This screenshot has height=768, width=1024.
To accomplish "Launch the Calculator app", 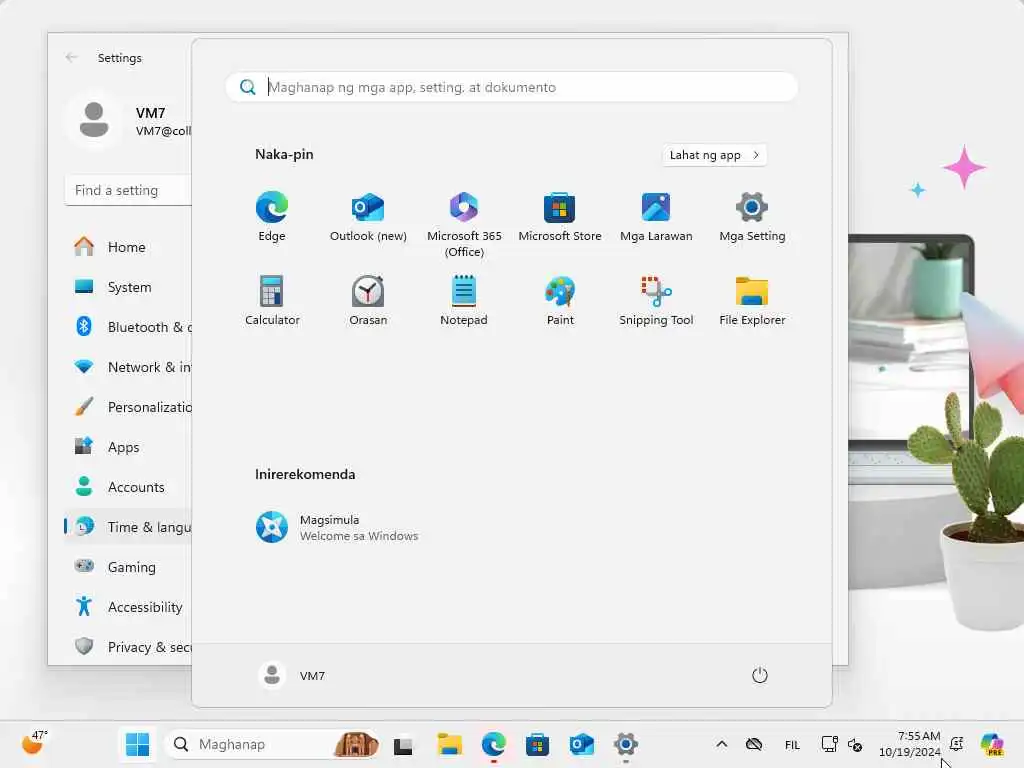I will [272, 300].
